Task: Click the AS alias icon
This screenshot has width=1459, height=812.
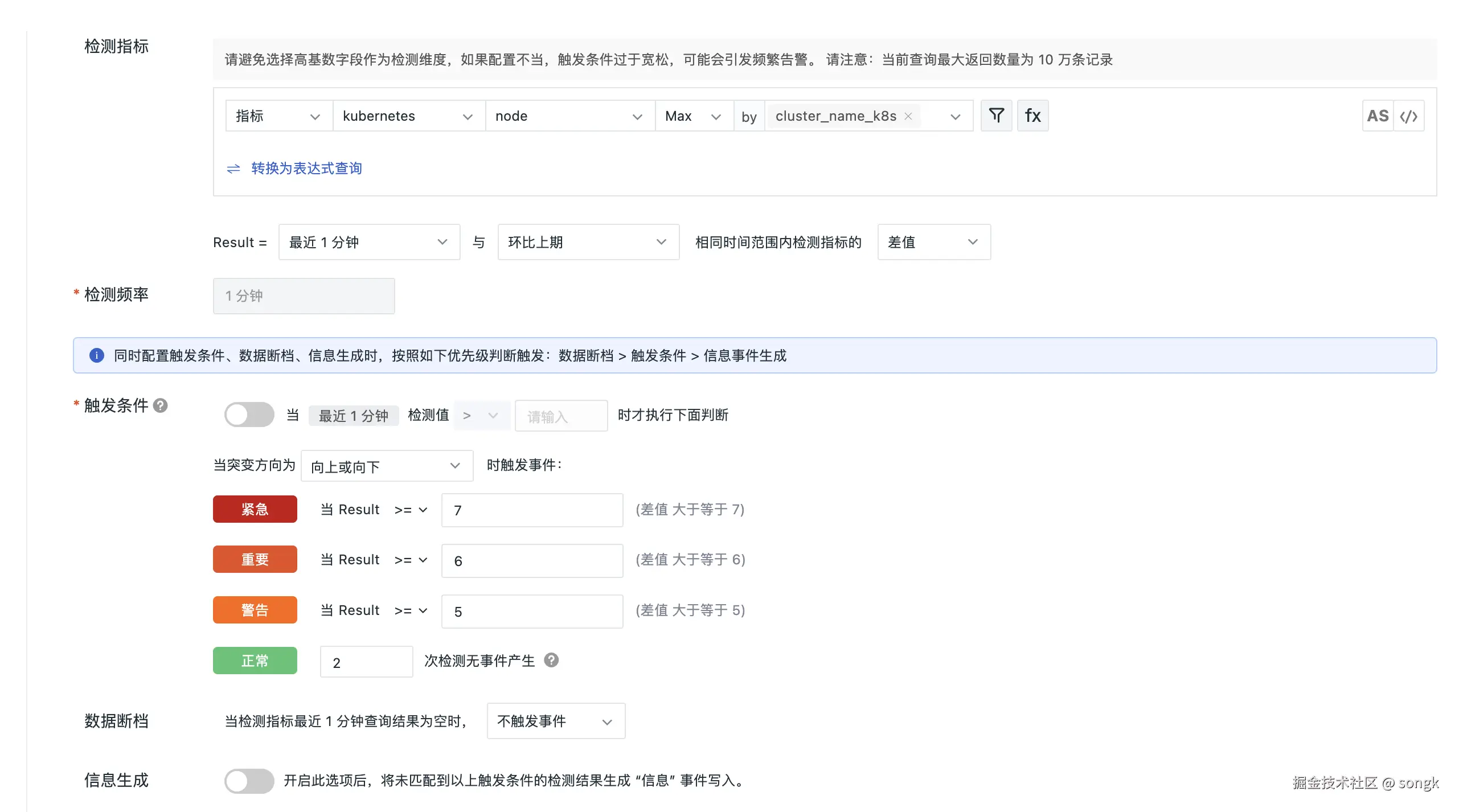Action: (x=1378, y=116)
